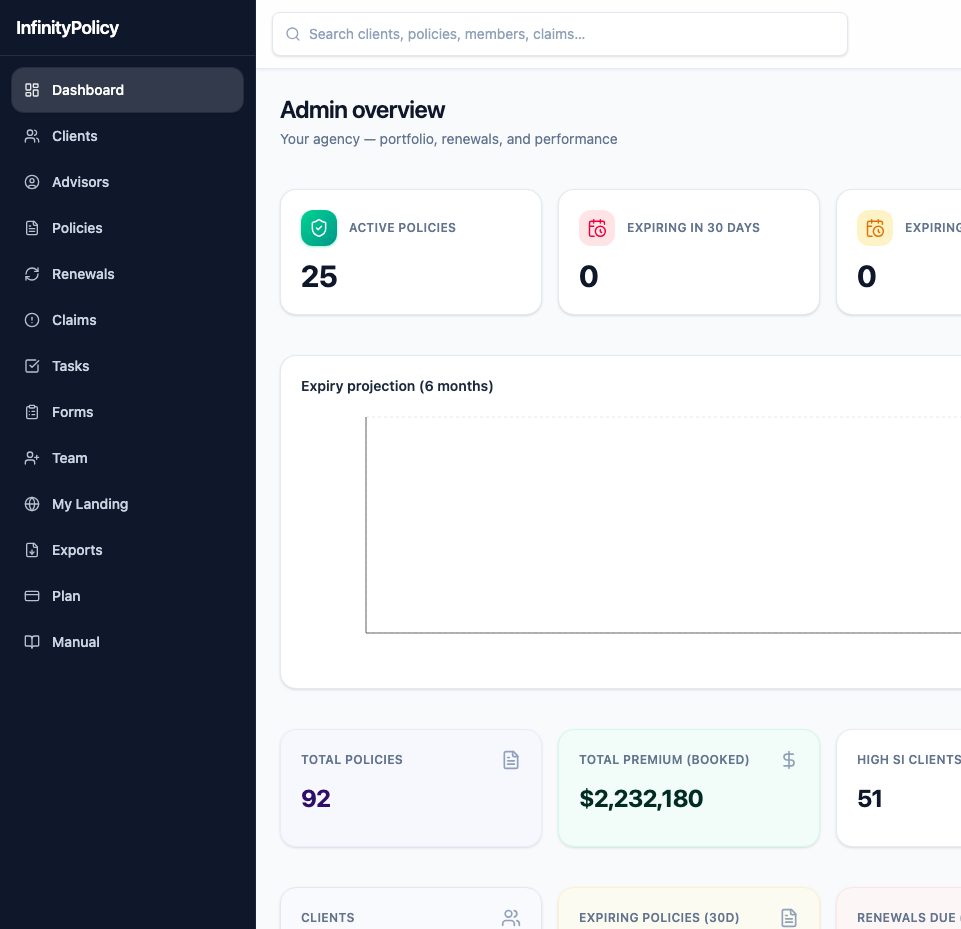Select My Landing from the sidebar
The height and width of the screenshot is (929, 961).
point(127,504)
